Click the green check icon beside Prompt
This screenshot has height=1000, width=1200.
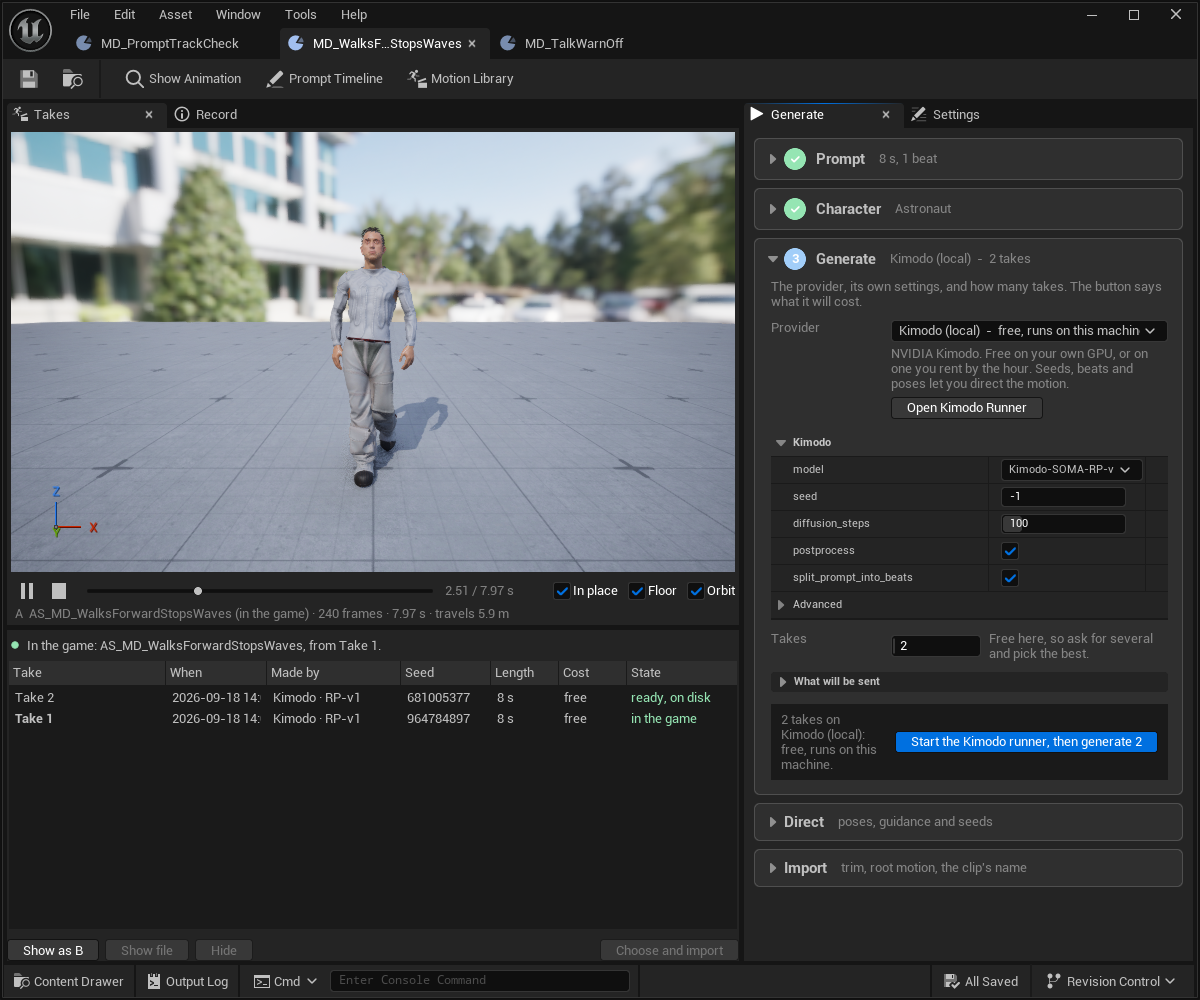coord(795,159)
